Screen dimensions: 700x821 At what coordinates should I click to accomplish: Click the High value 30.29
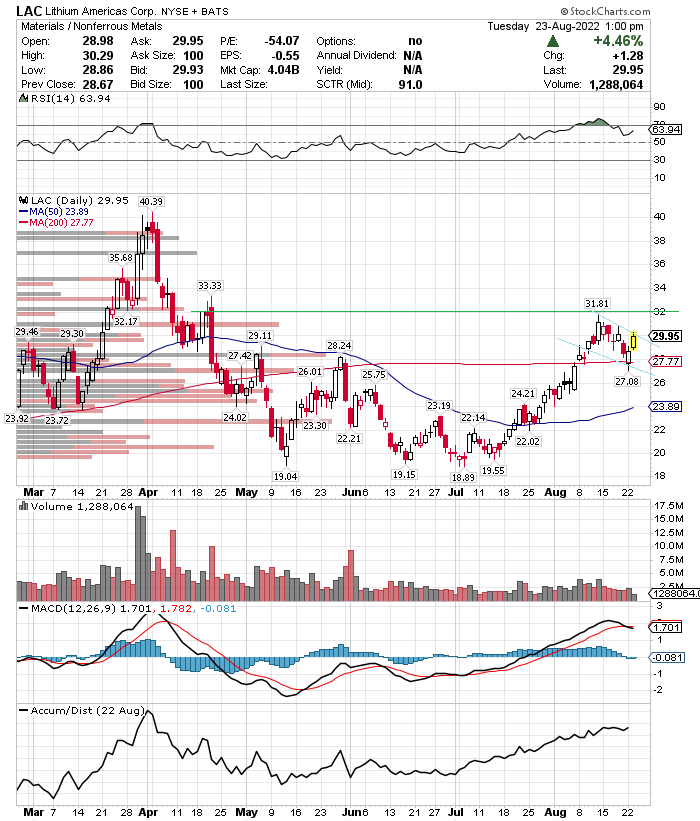(x=98, y=56)
